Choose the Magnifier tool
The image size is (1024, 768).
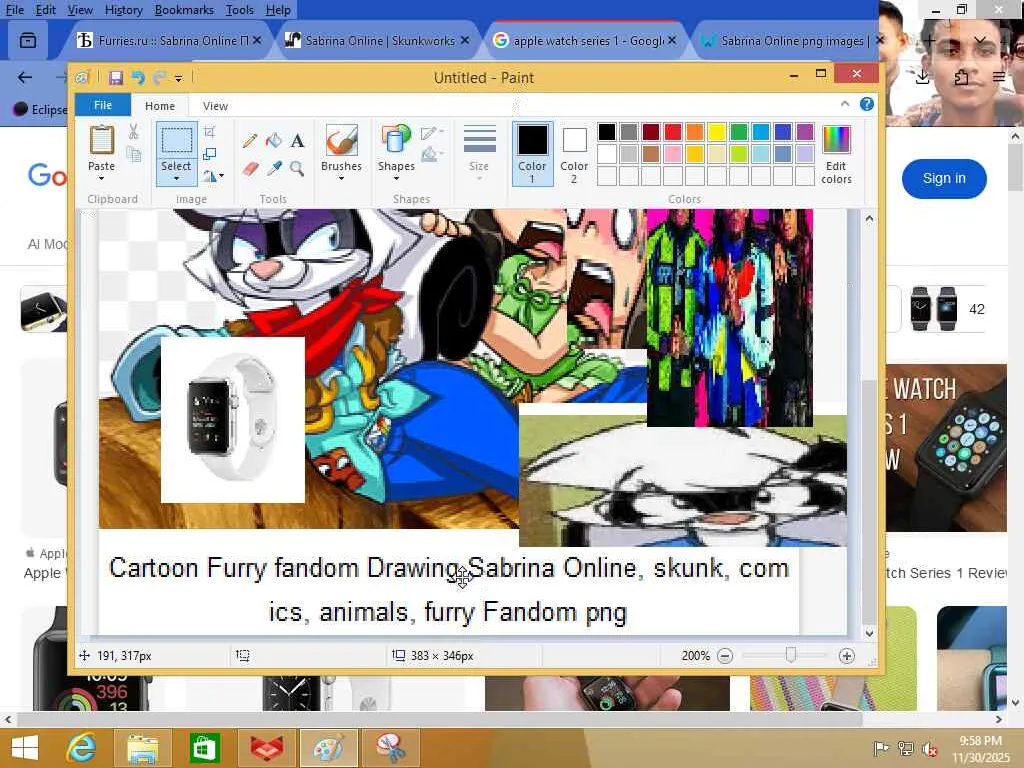[x=297, y=169]
